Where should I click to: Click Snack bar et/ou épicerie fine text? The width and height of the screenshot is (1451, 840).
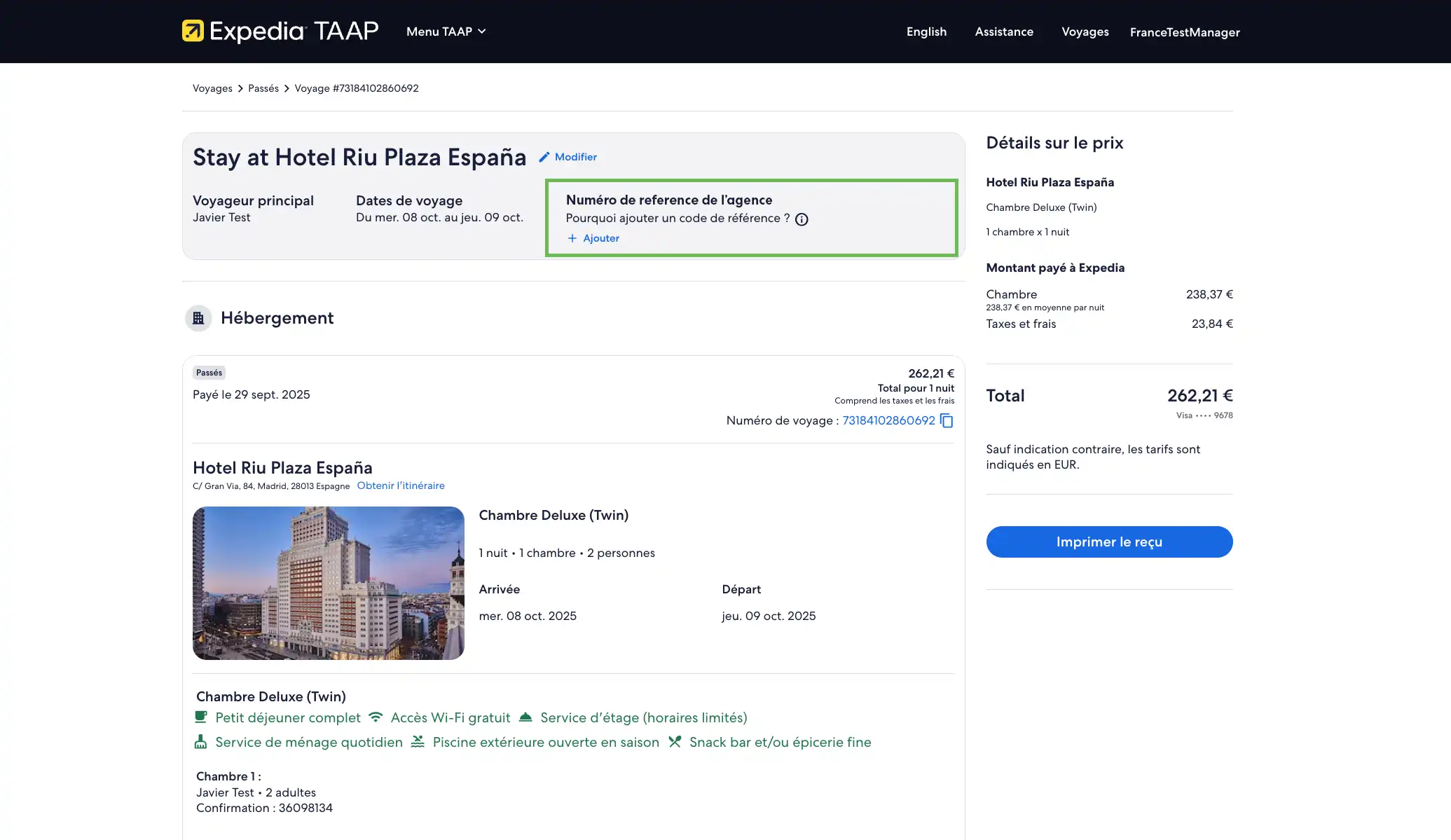point(780,742)
